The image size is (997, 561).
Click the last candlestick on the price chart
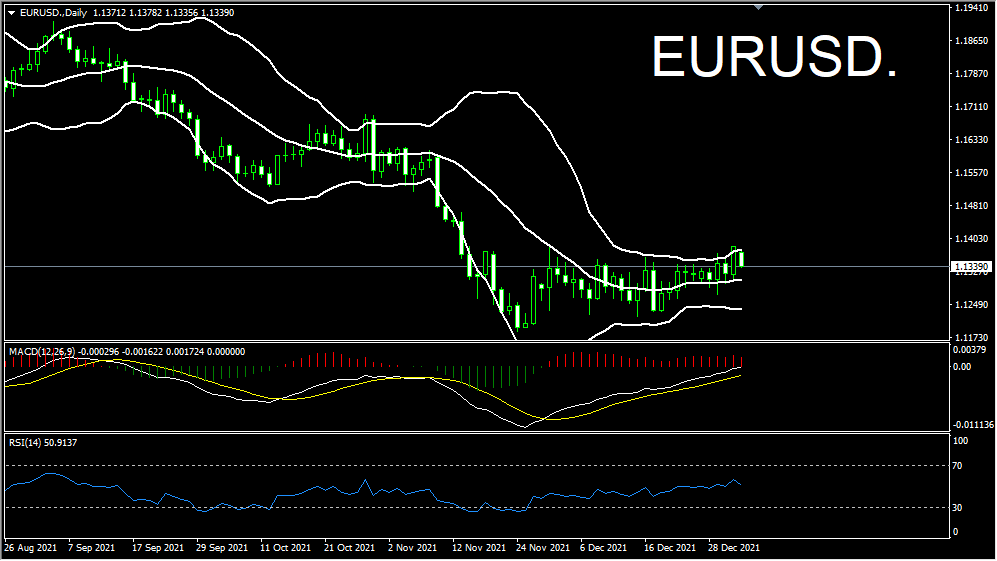(x=741, y=258)
